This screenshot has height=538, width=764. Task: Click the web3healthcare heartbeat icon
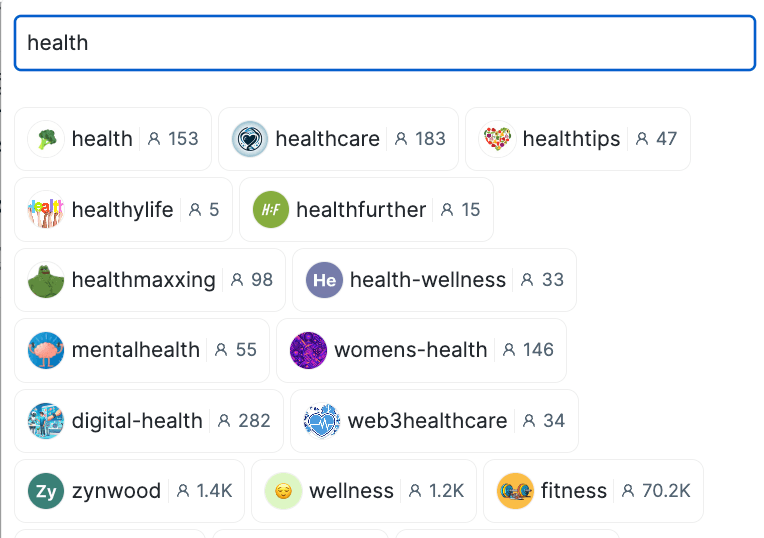(322, 421)
